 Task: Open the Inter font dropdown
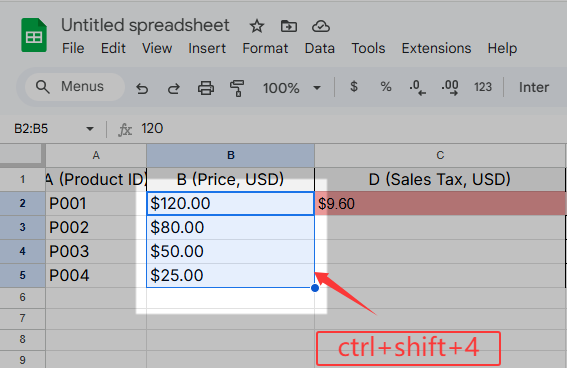pyautogui.click(x=534, y=87)
